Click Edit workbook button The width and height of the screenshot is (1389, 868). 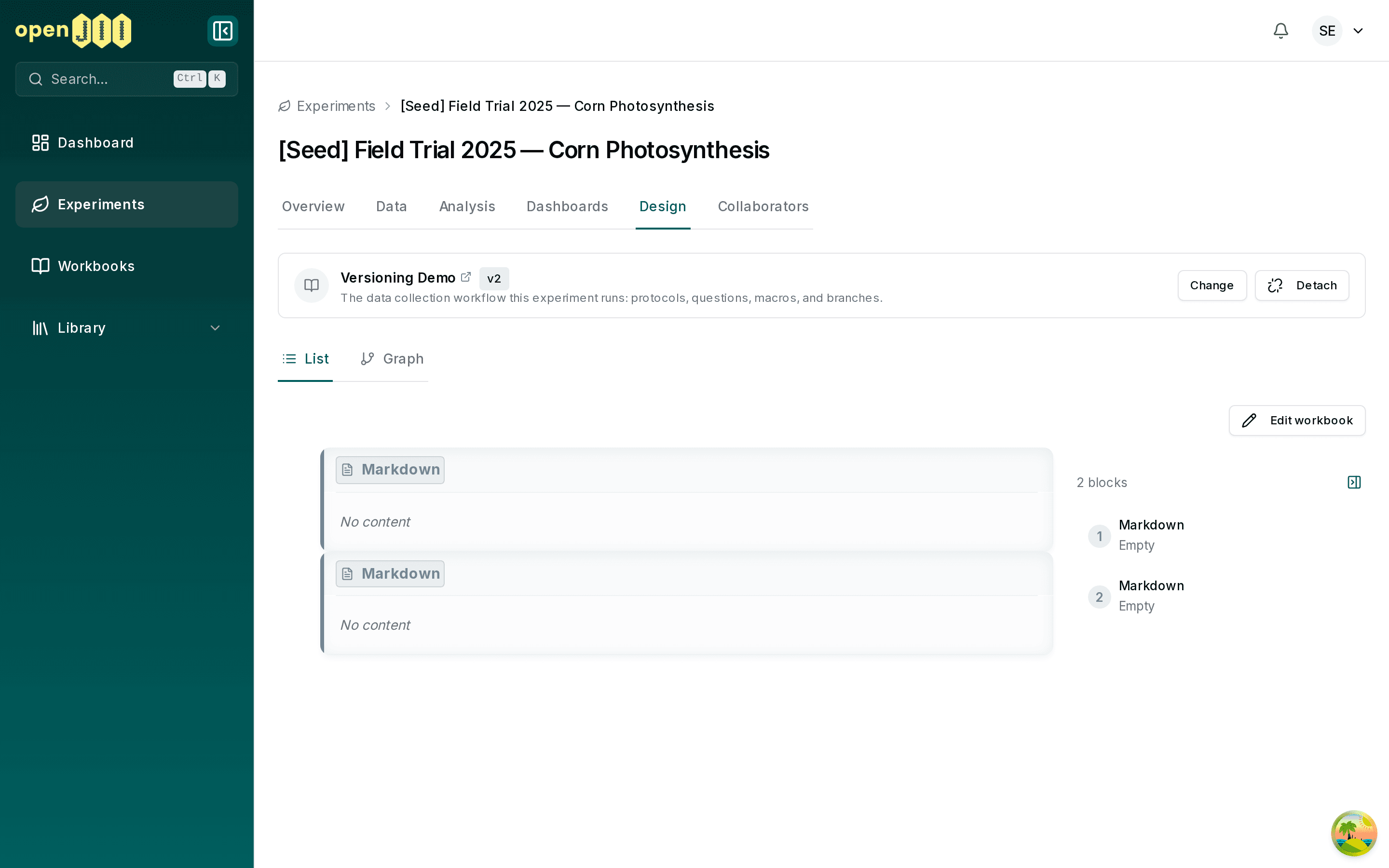tap(1296, 420)
